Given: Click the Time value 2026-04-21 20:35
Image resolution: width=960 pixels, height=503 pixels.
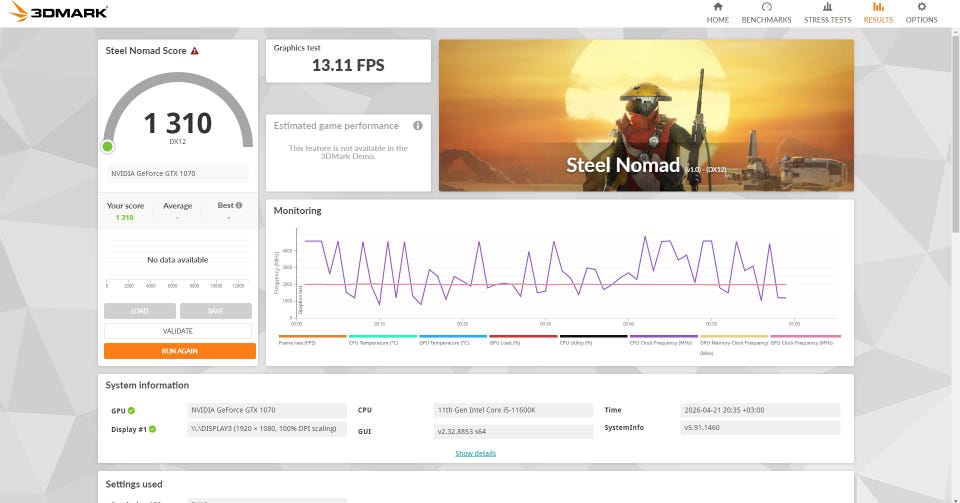Looking at the screenshot, I should click(x=760, y=410).
